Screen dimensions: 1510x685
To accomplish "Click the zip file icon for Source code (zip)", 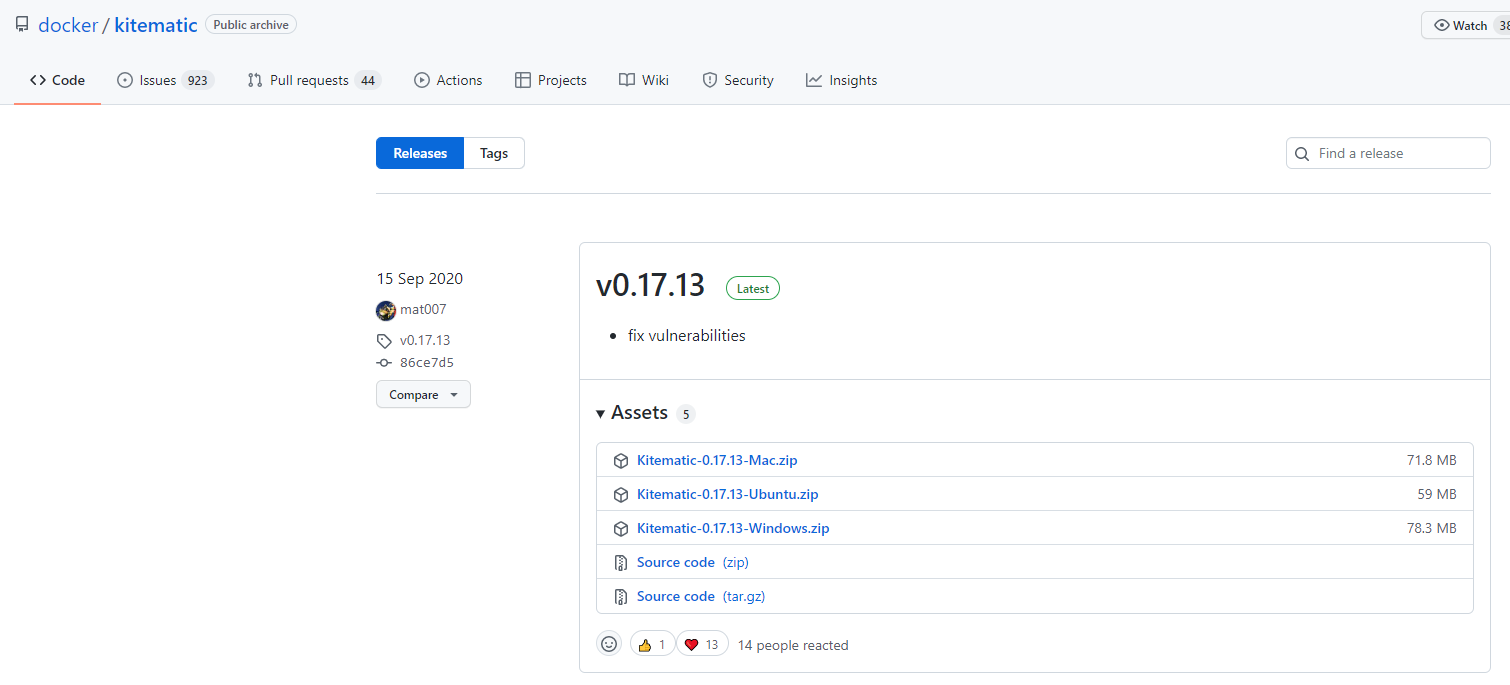I will coord(620,563).
